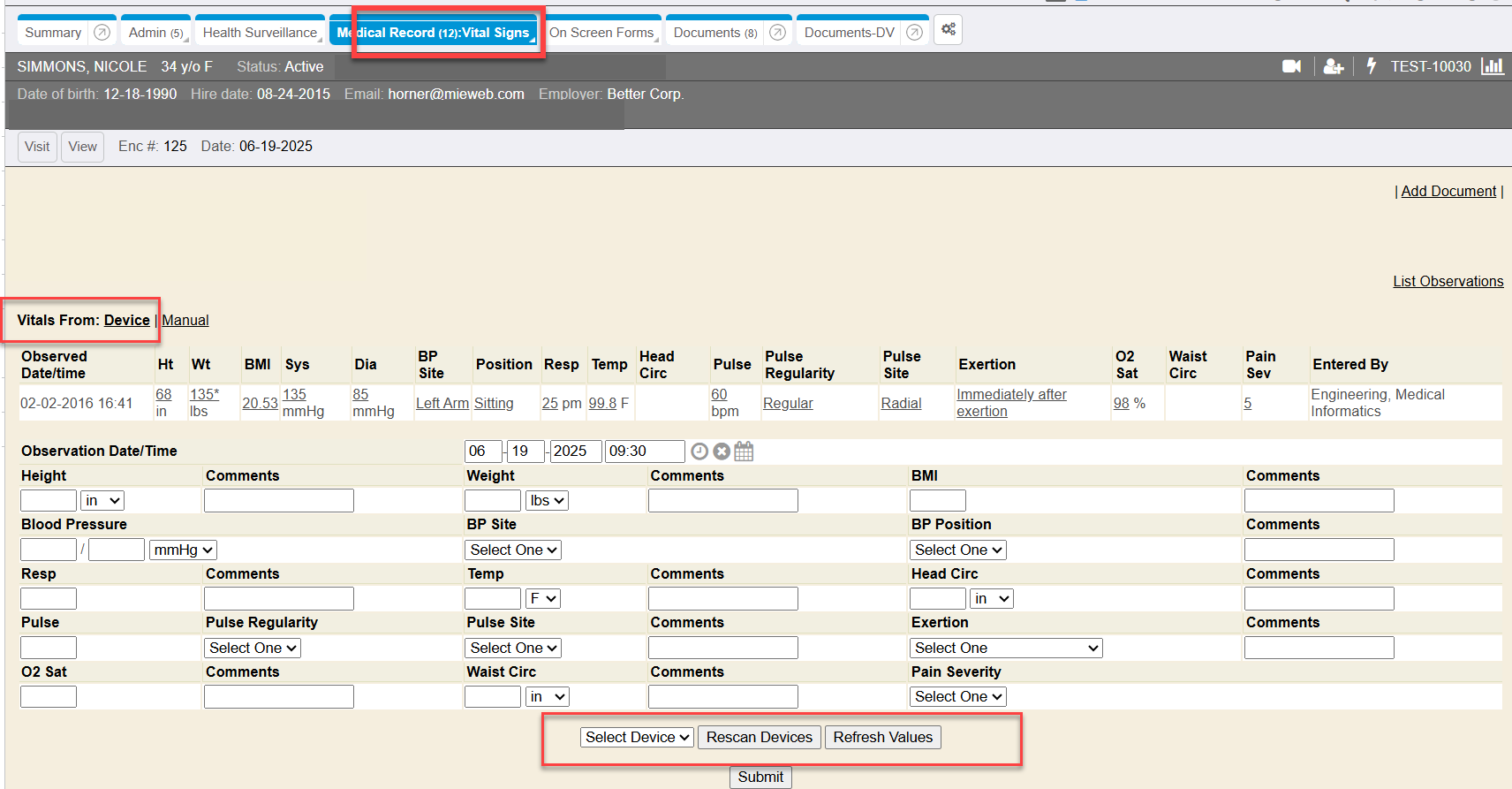This screenshot has height=789, width=1512.
Task: Pop out the Documents-DV tab arrow icon
Action: 915,33
